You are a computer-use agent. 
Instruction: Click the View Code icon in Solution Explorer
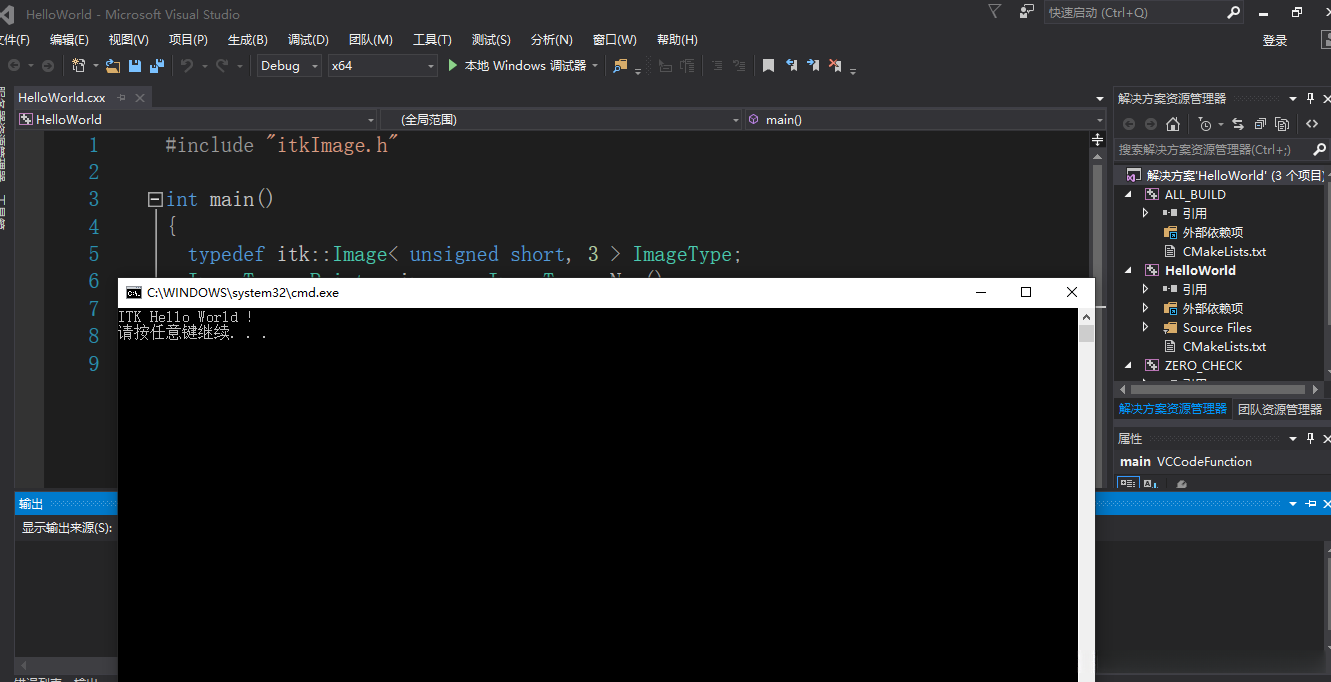click(1312, 124)
